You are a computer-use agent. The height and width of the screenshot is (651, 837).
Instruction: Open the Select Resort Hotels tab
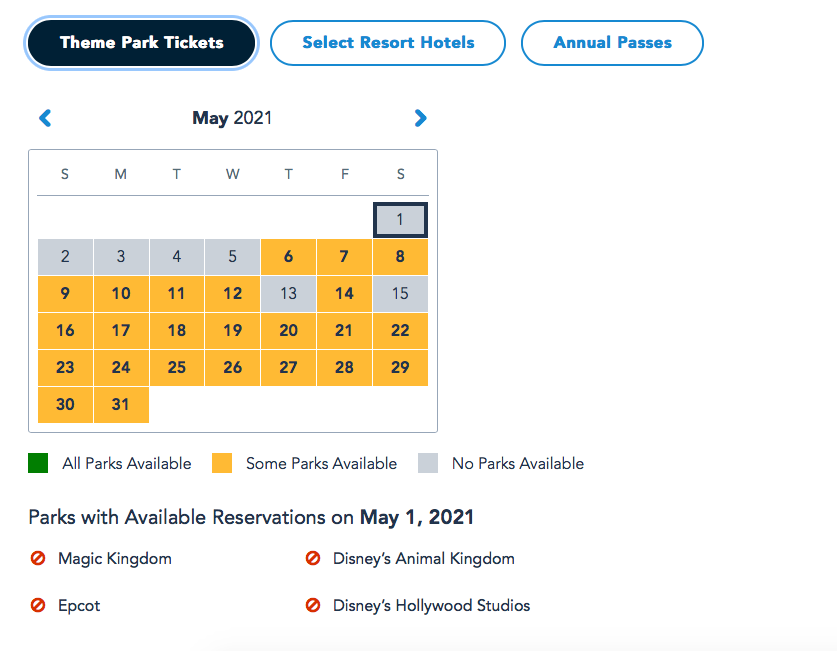(x=388, y=43)
